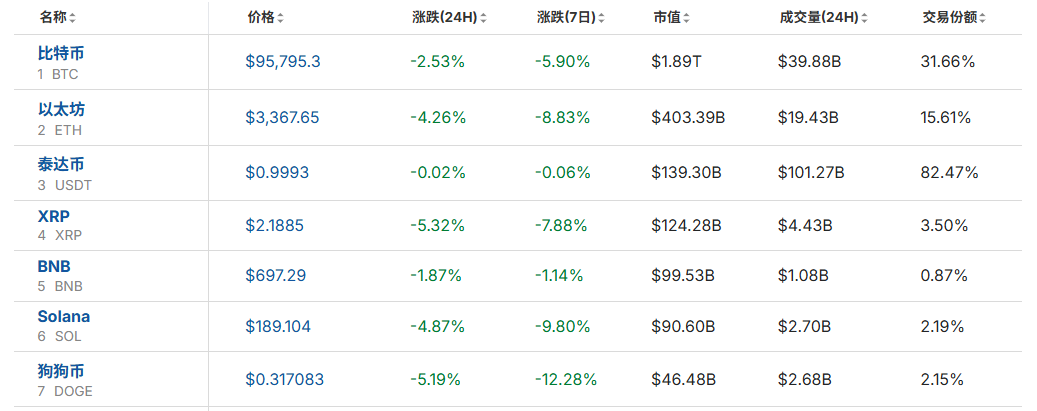Open the BNB coin name link

(x=54, y=266)
